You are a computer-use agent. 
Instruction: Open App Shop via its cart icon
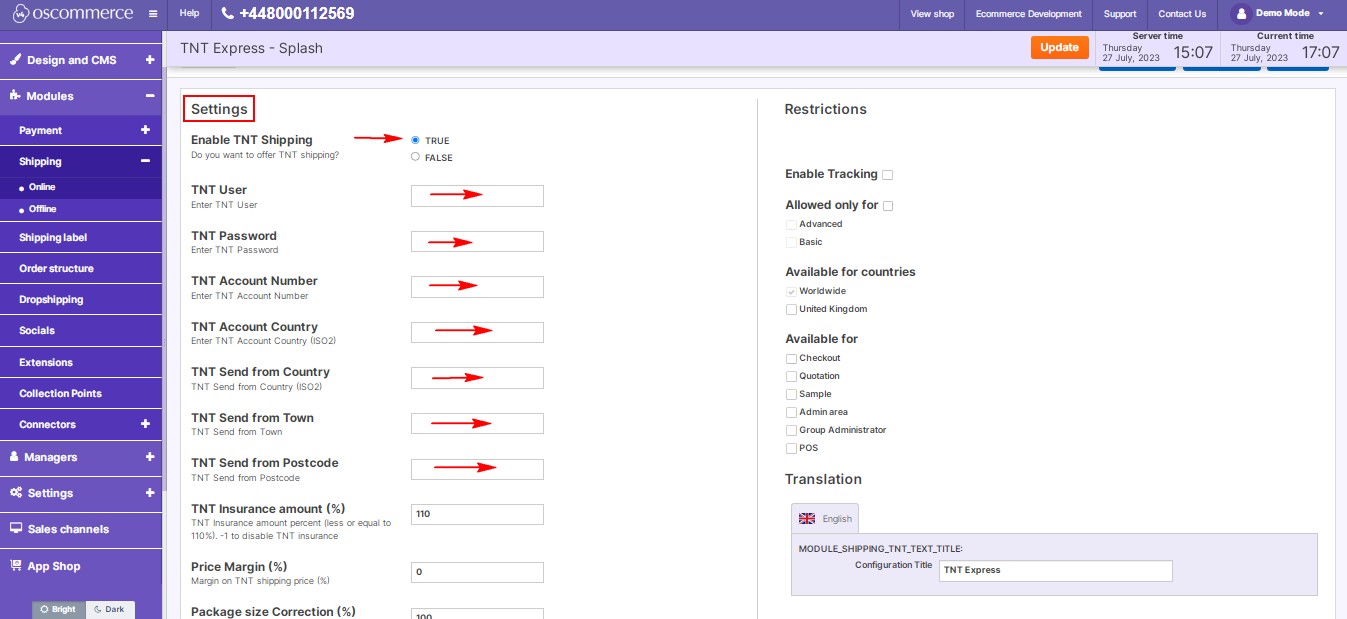[16, 566]
